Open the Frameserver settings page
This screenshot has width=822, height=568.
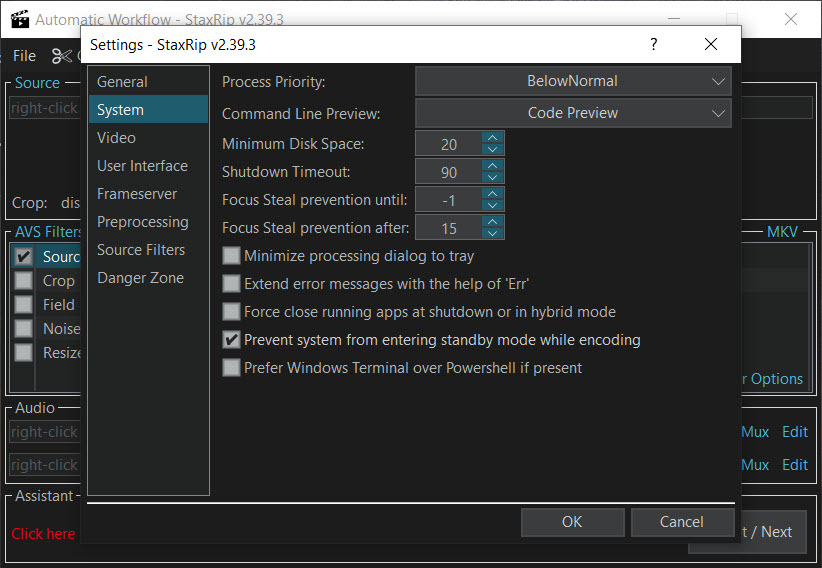pyautogui.click(x=148, y=194)
